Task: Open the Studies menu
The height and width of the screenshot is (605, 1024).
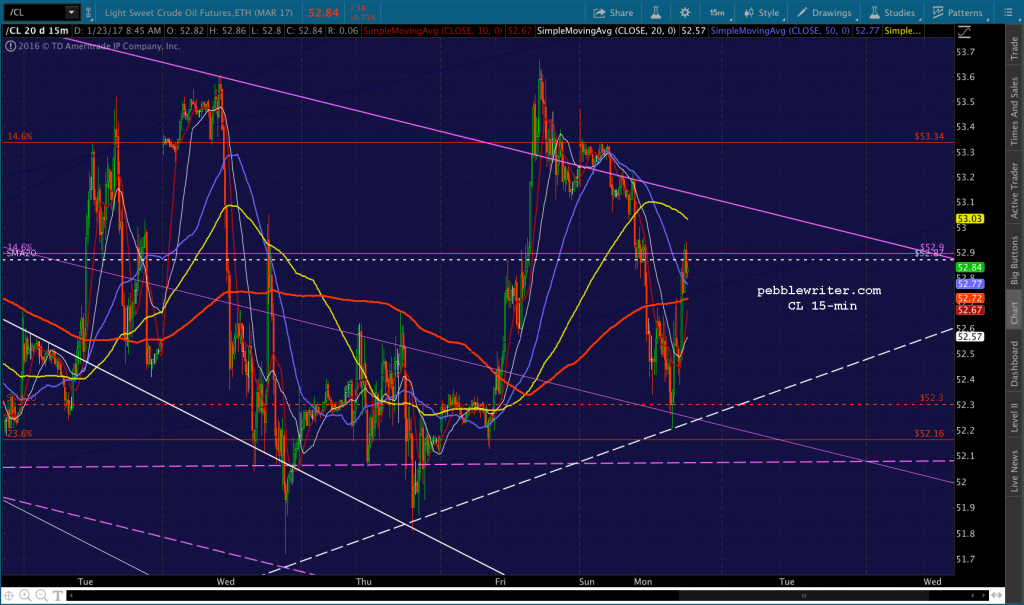Action: click(892, 12)
